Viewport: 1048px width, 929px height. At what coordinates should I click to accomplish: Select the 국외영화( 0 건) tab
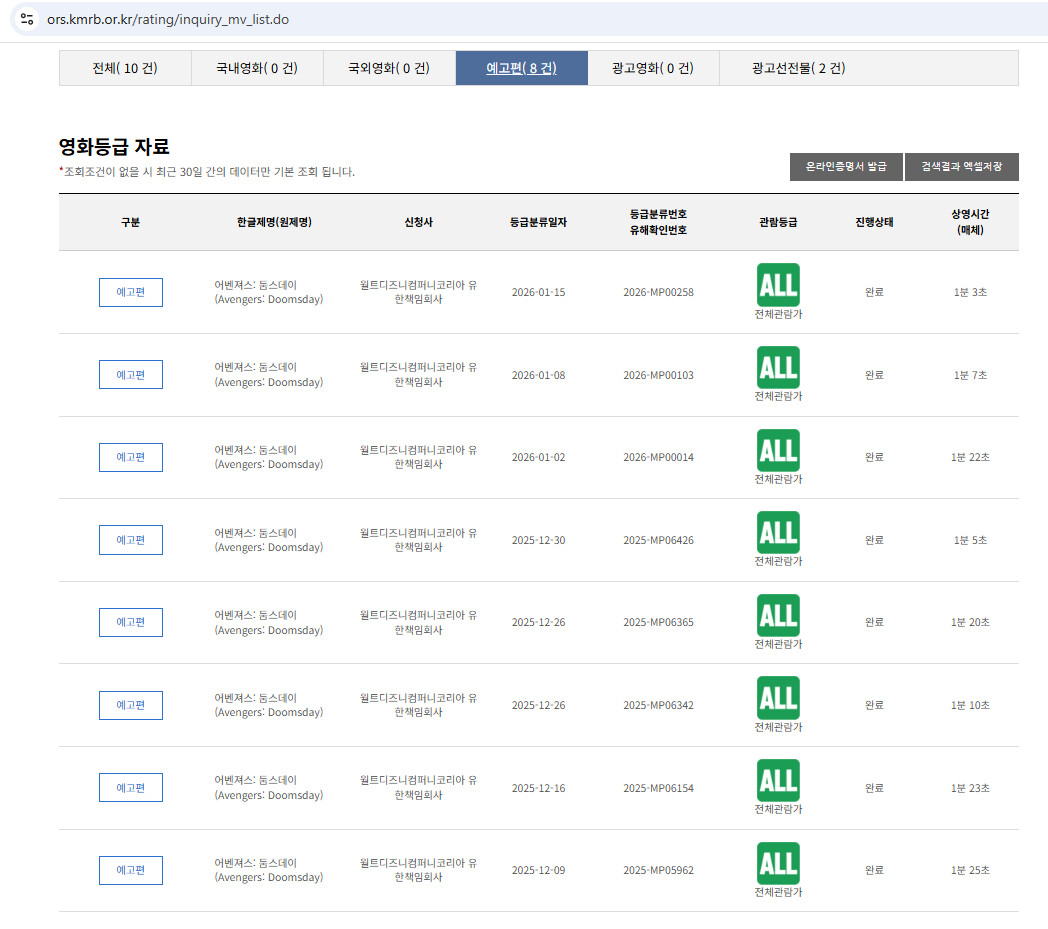click(389, 68)
